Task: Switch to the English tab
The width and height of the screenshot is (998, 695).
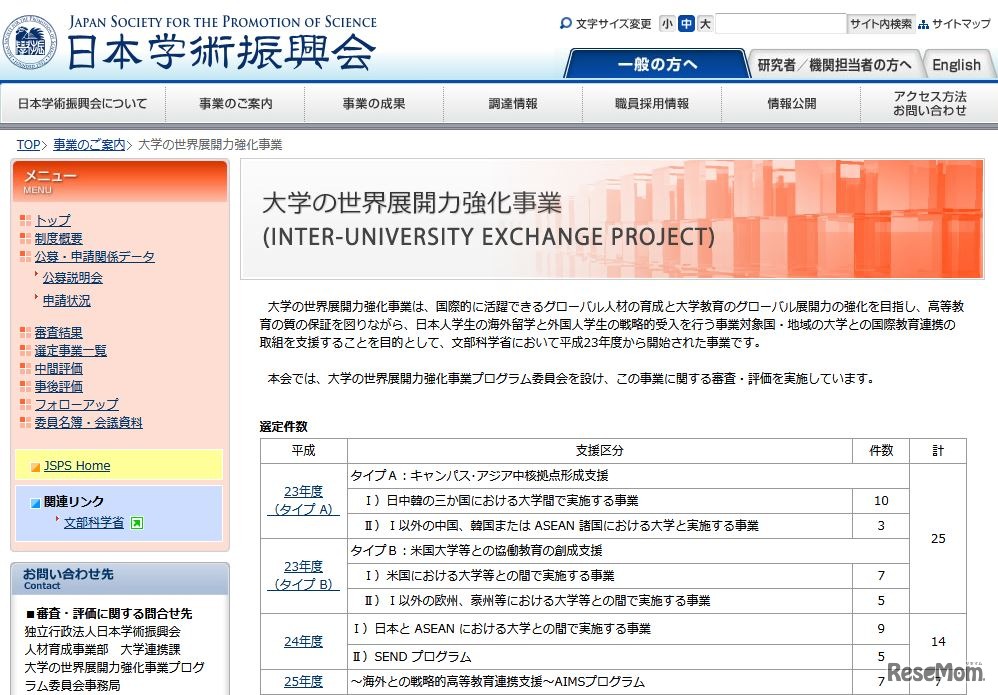Action: [957, 63]
